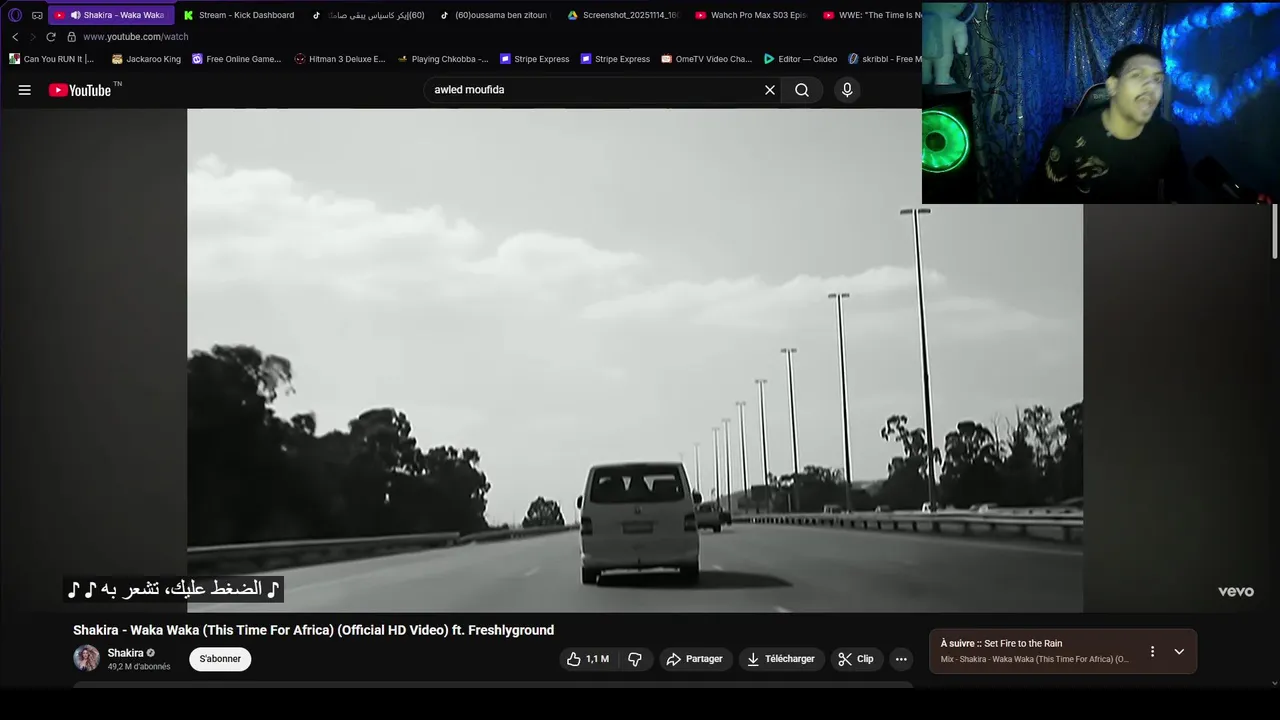The width and height of the screenshot is (1280, 720).
Task: Open Can You RUN It bookmark
Action: (x=51, y=59)
